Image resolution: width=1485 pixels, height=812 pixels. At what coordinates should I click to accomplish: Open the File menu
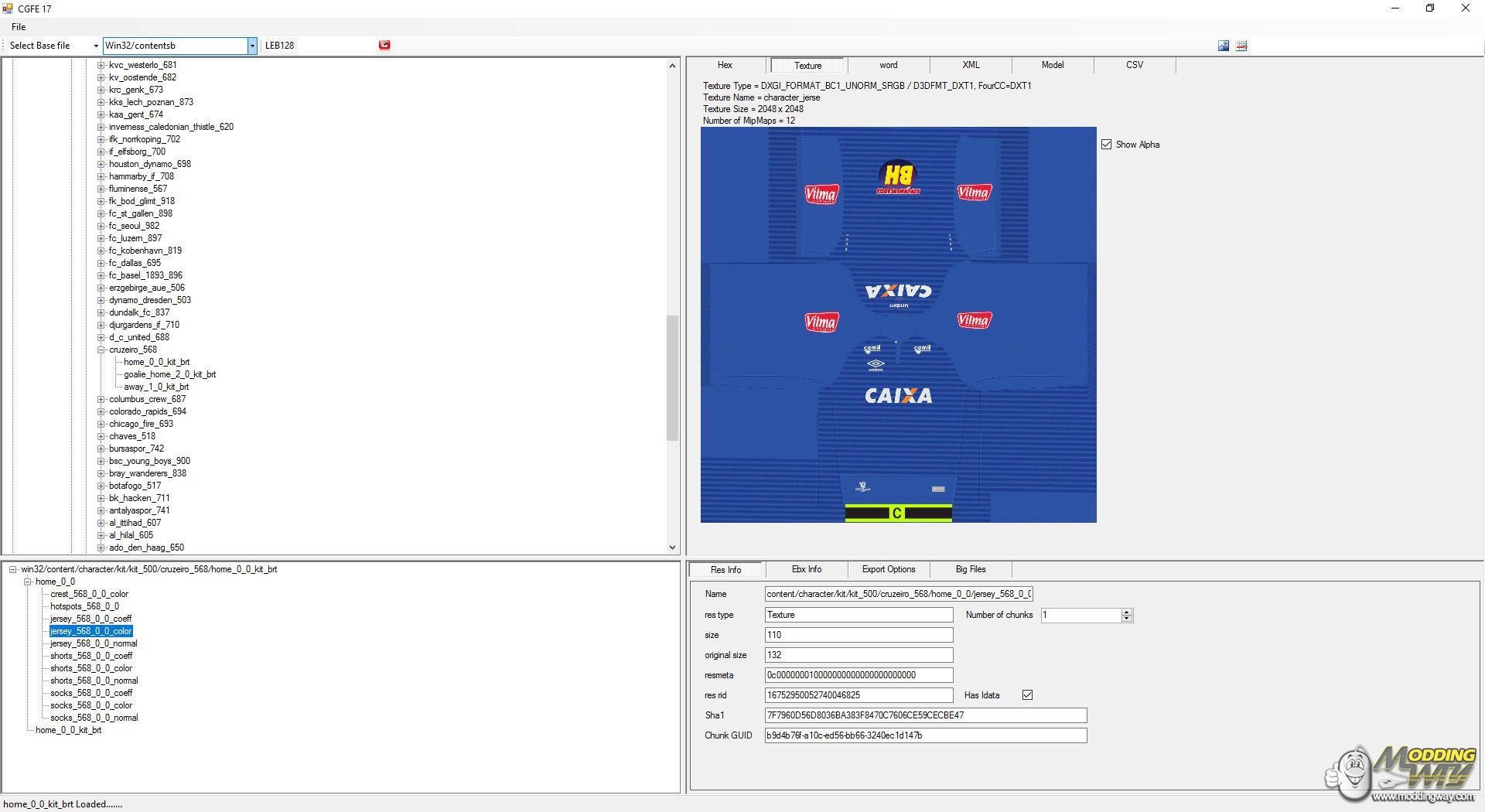click(x=19, y=27)
